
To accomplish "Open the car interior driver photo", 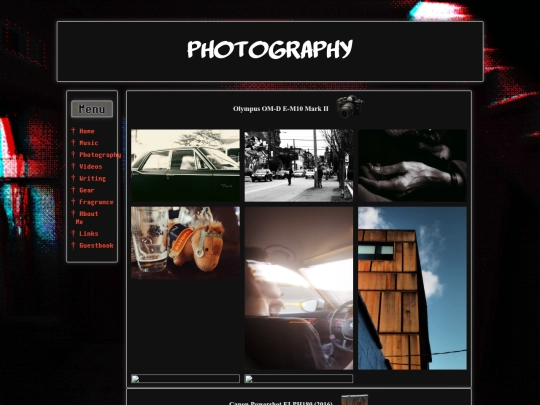I will [x=299, y=288].
